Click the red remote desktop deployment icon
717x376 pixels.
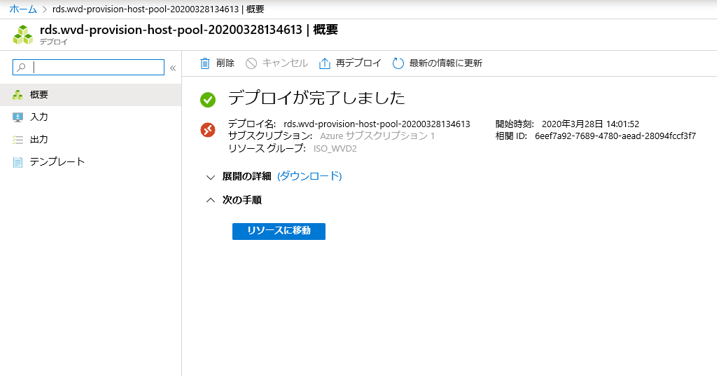[208, 130]
